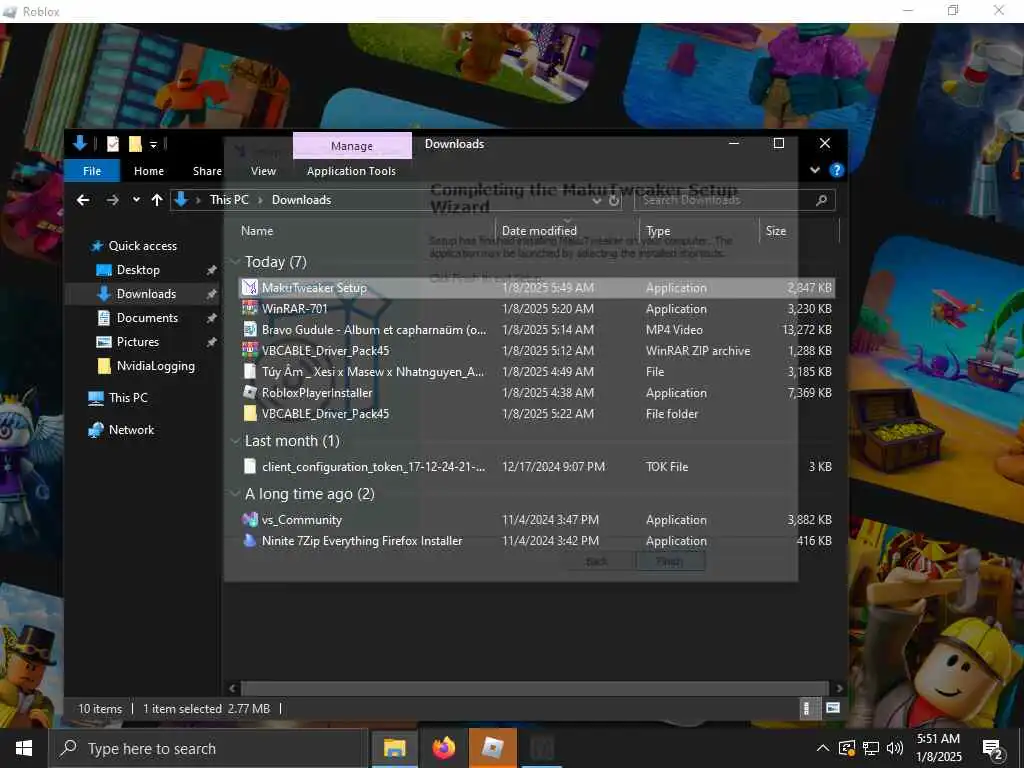1024x768 pixels.
Task: Open the Action Center notifications icon
Action: coord(993,749)
